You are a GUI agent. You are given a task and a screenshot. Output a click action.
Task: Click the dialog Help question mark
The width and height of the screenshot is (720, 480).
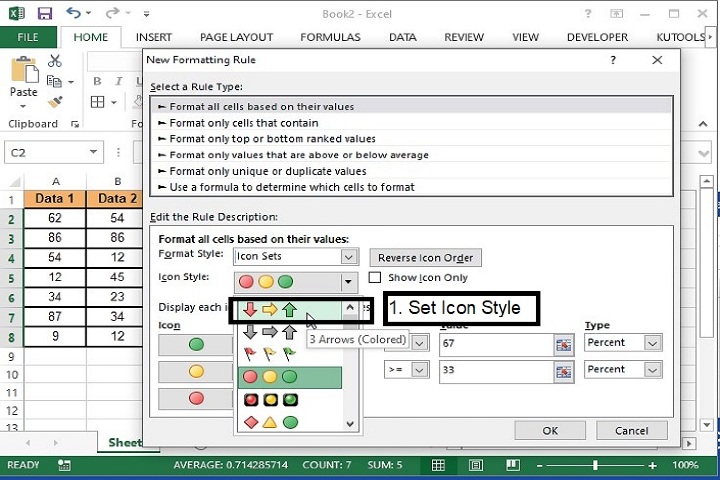pos(613,60)
